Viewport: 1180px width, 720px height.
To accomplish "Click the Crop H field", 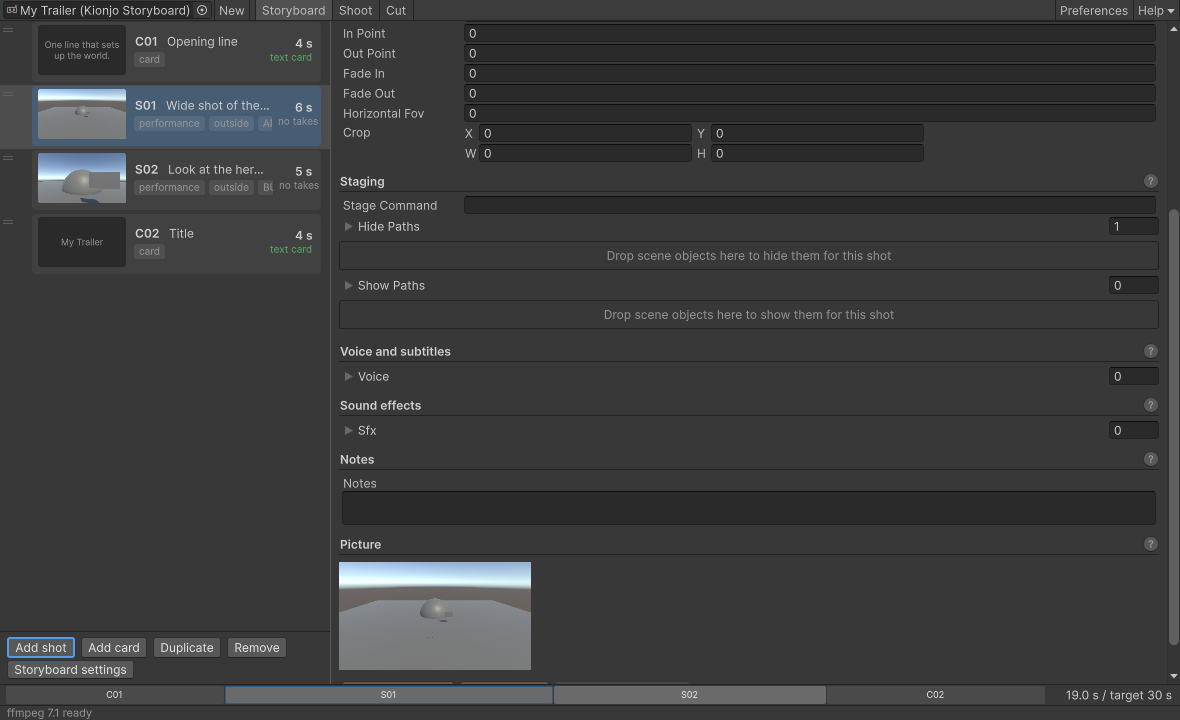I will pyautogui.click(x=817, y=153).
